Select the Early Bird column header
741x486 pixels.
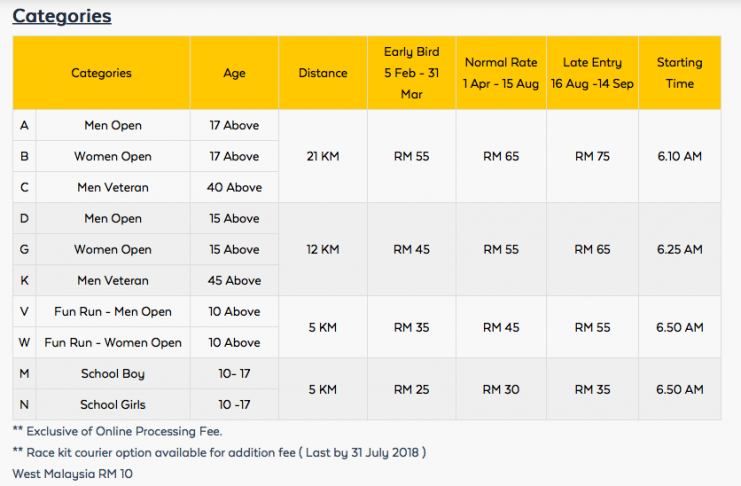coord(412,73)
